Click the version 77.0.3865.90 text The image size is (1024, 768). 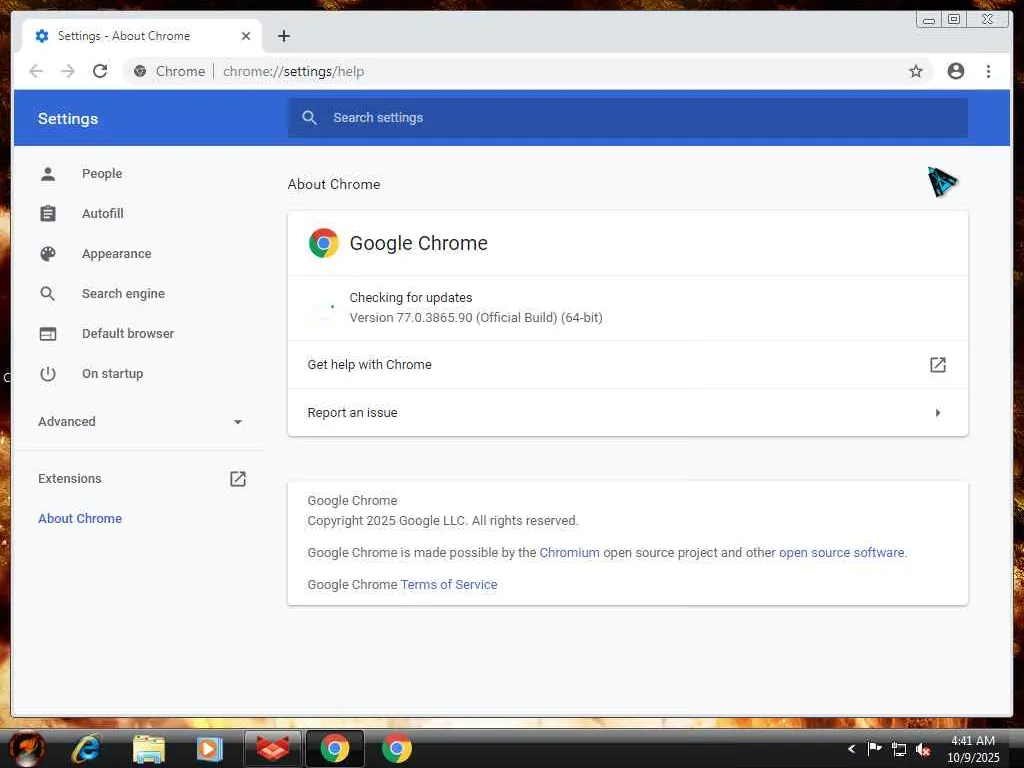476,318
